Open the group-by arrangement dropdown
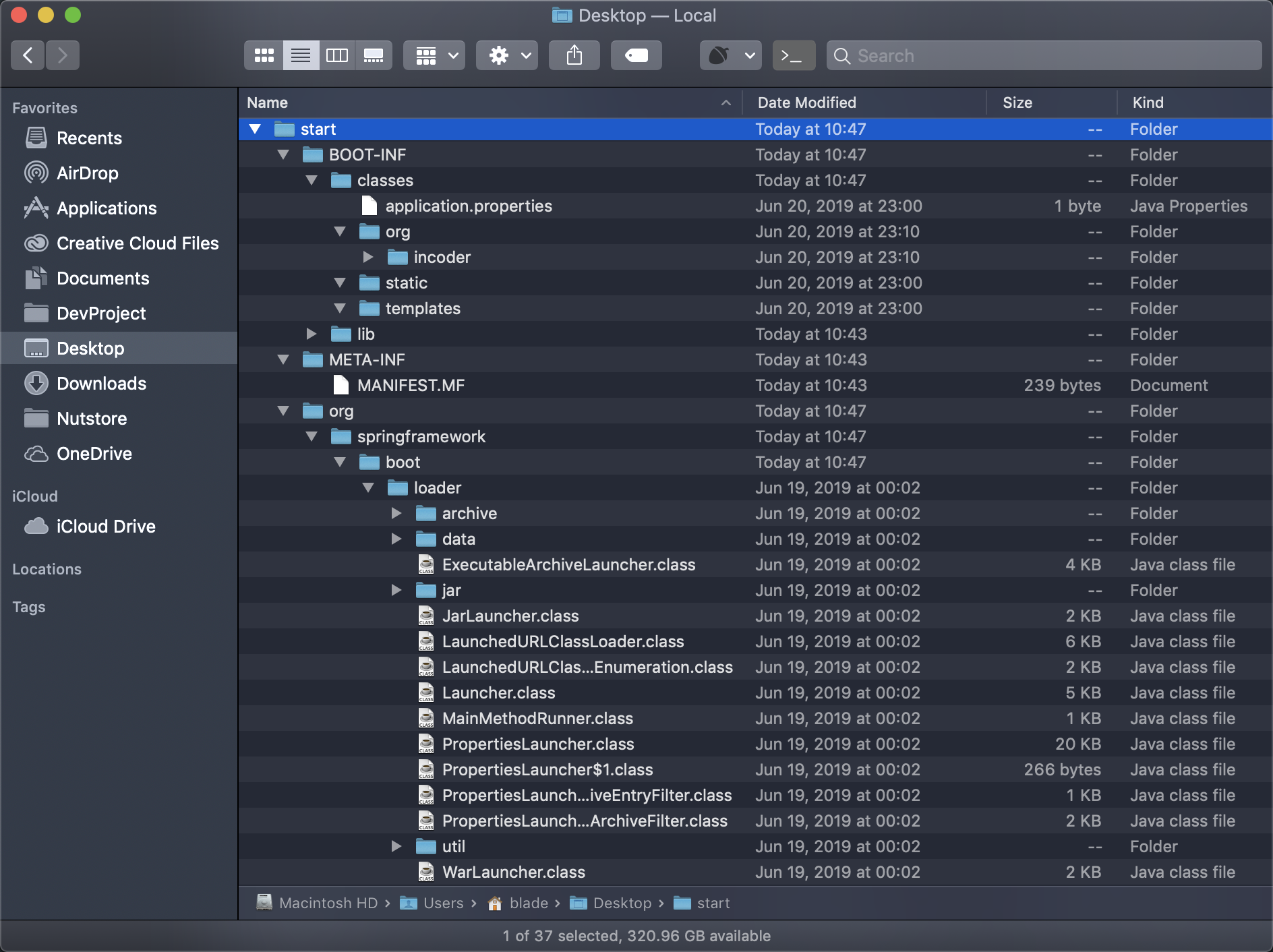 [434, 55]
